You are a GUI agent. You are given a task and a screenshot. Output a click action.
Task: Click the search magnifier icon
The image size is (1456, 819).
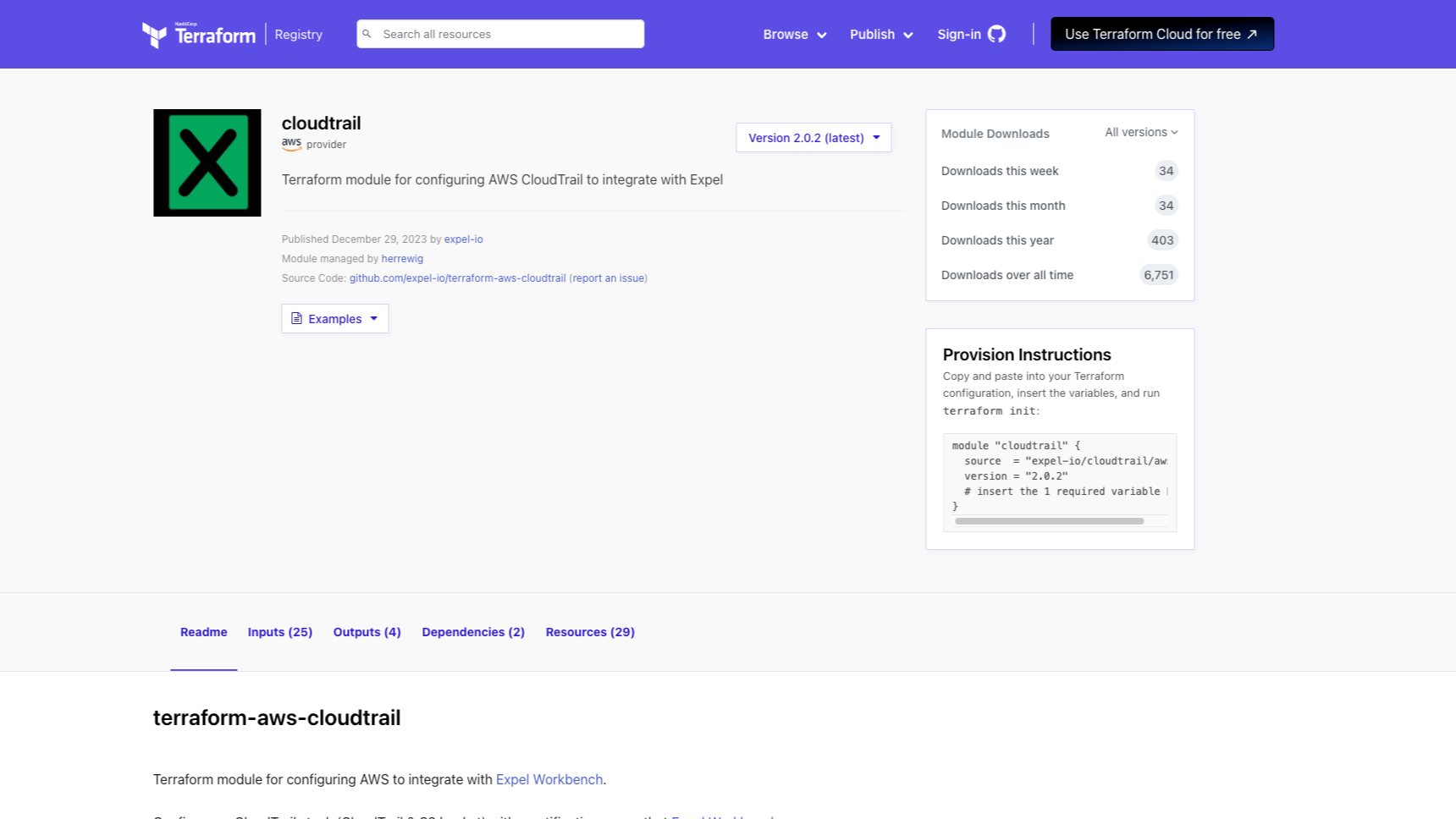pos(367,34)
